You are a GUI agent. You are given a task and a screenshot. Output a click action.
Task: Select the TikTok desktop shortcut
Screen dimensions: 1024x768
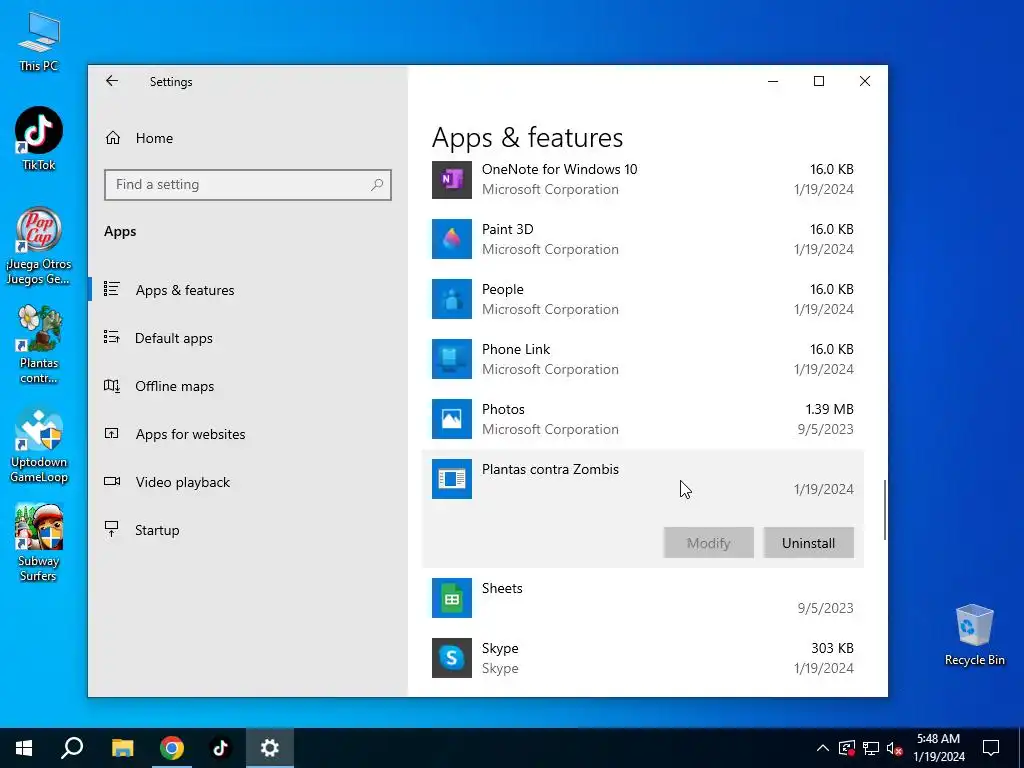pos(39,139)
